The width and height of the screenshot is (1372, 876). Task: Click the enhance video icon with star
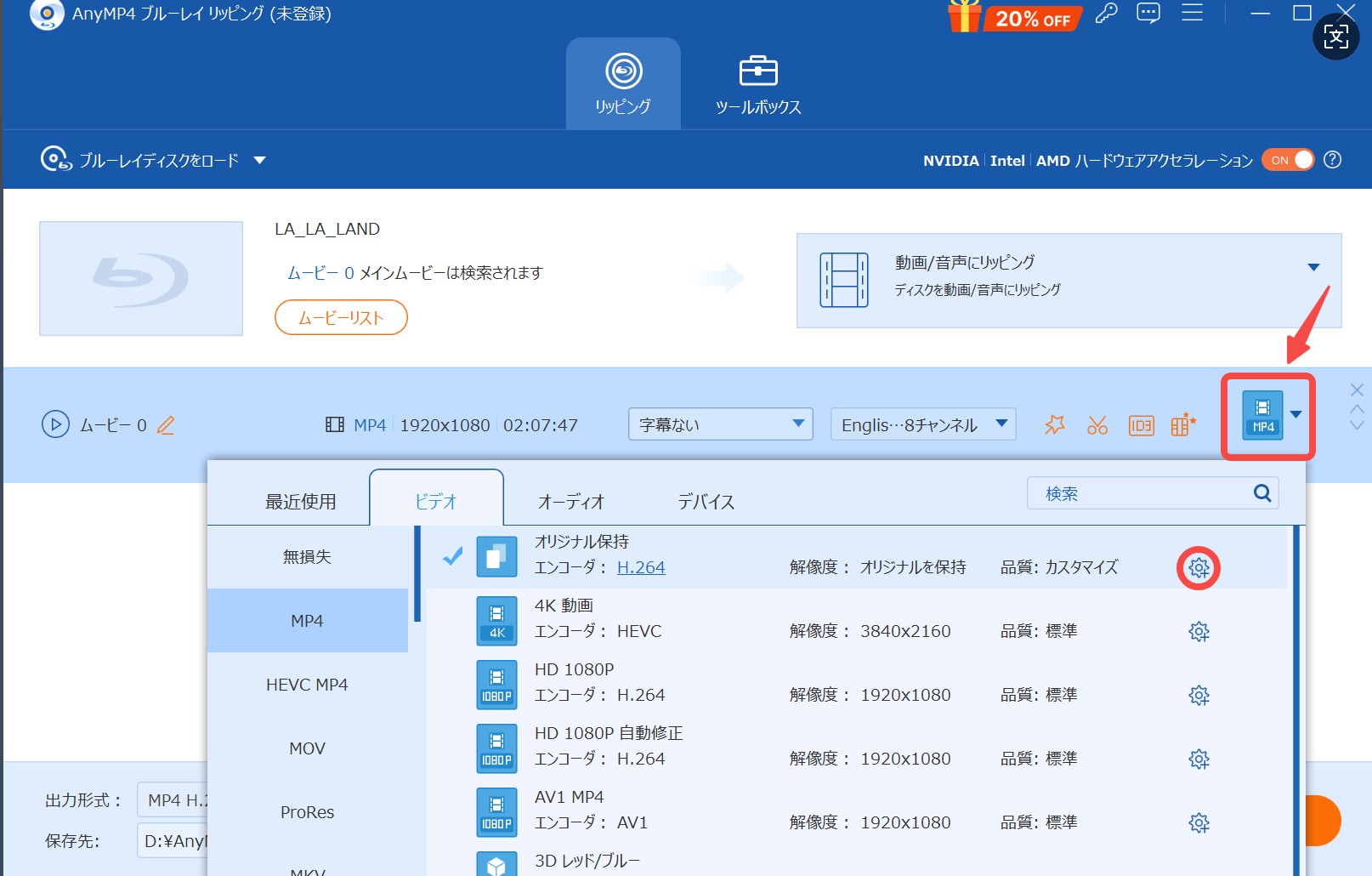coord(1182,424)
